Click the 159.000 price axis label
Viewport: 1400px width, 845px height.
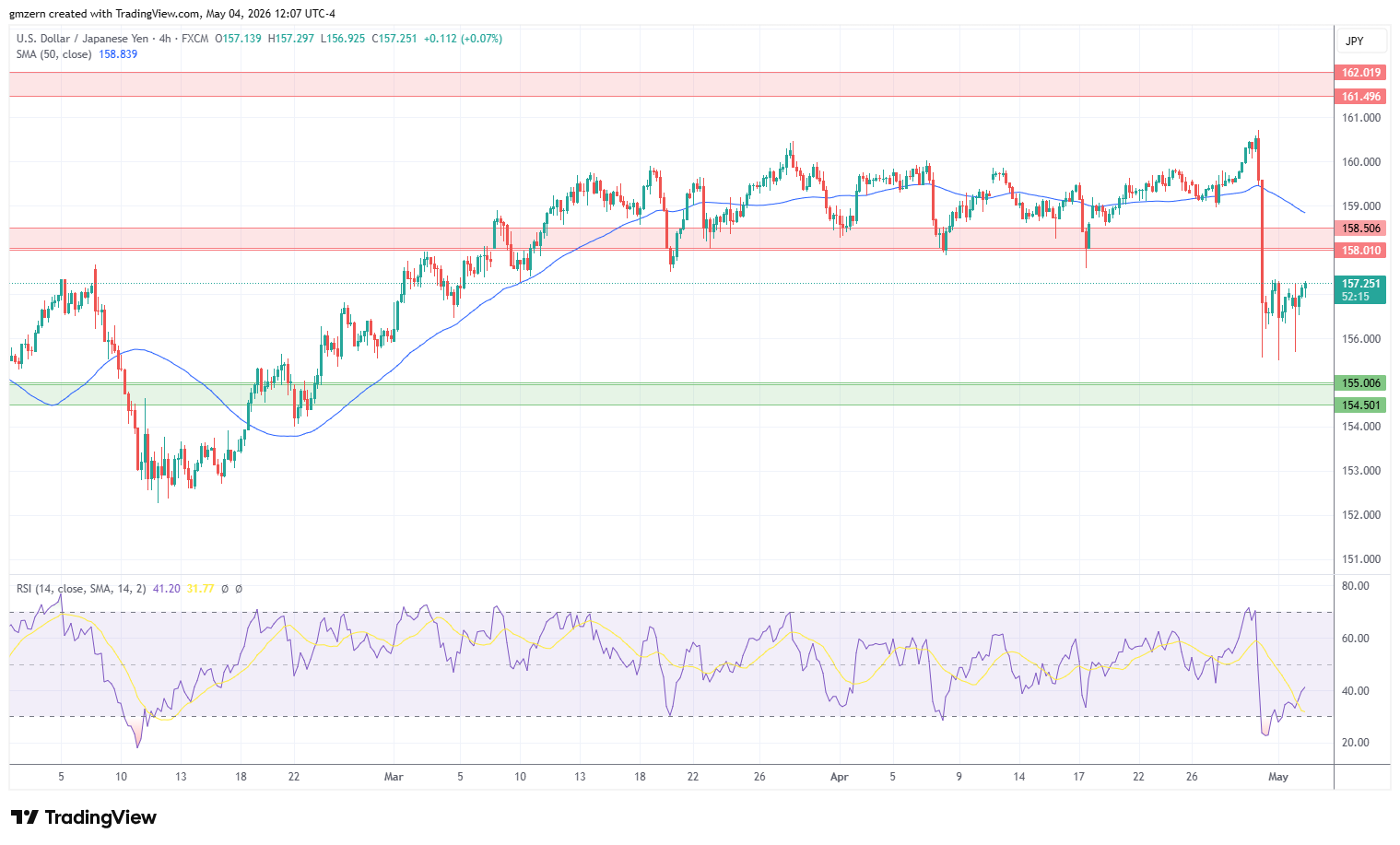(1360, 206)
